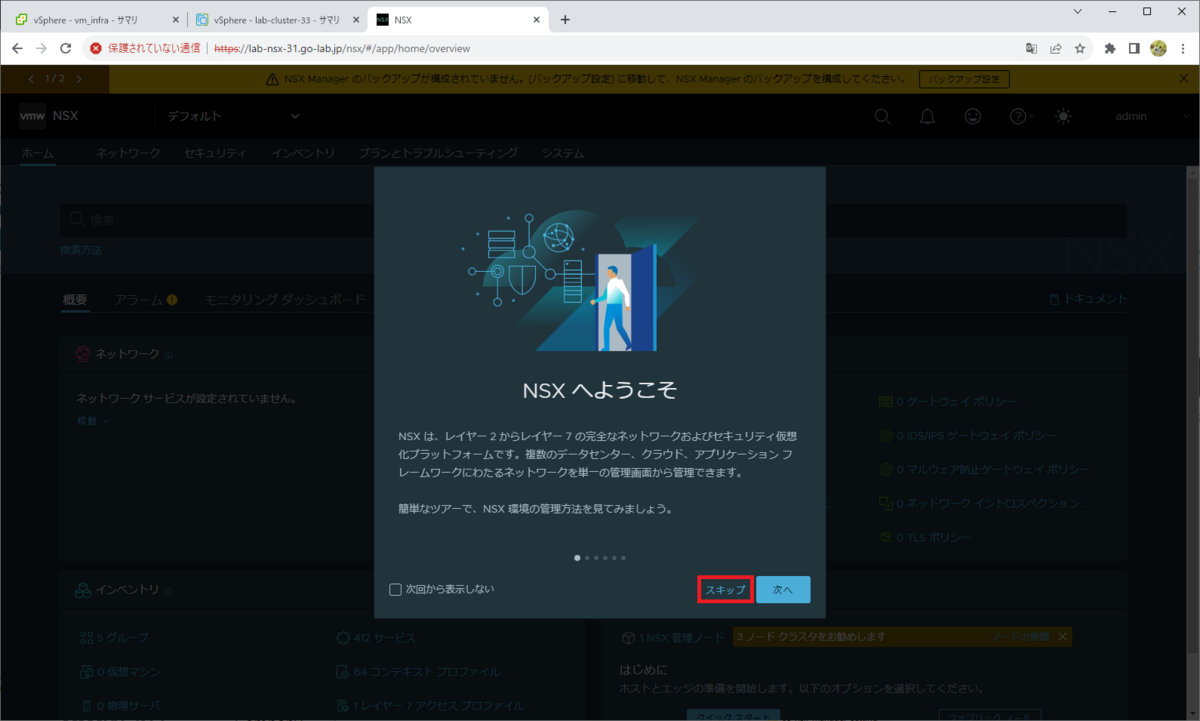Click the highlighted first tour page dot
1200x721 pixels.
(577, 558)
